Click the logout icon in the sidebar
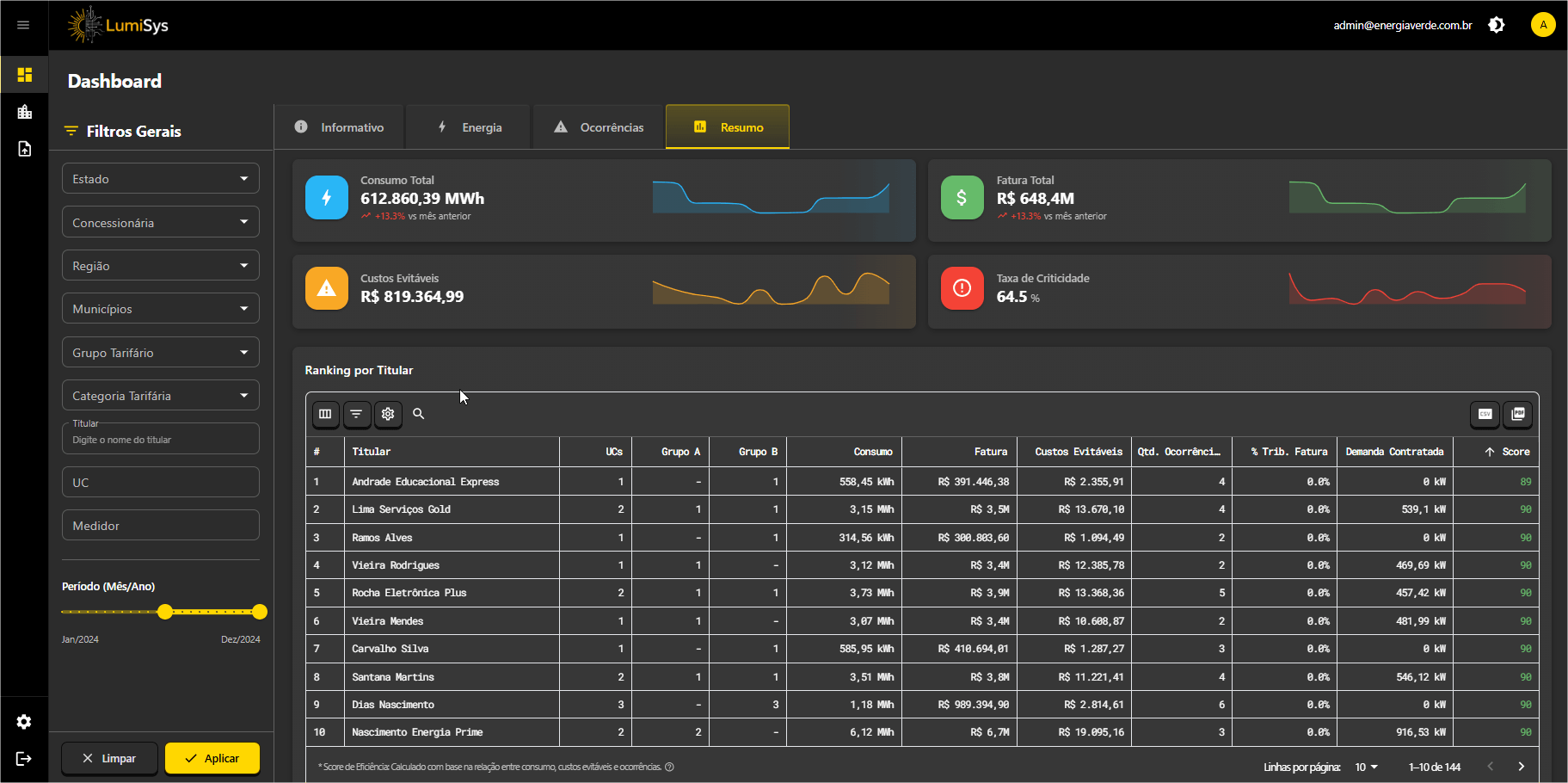 coord(23,759)
